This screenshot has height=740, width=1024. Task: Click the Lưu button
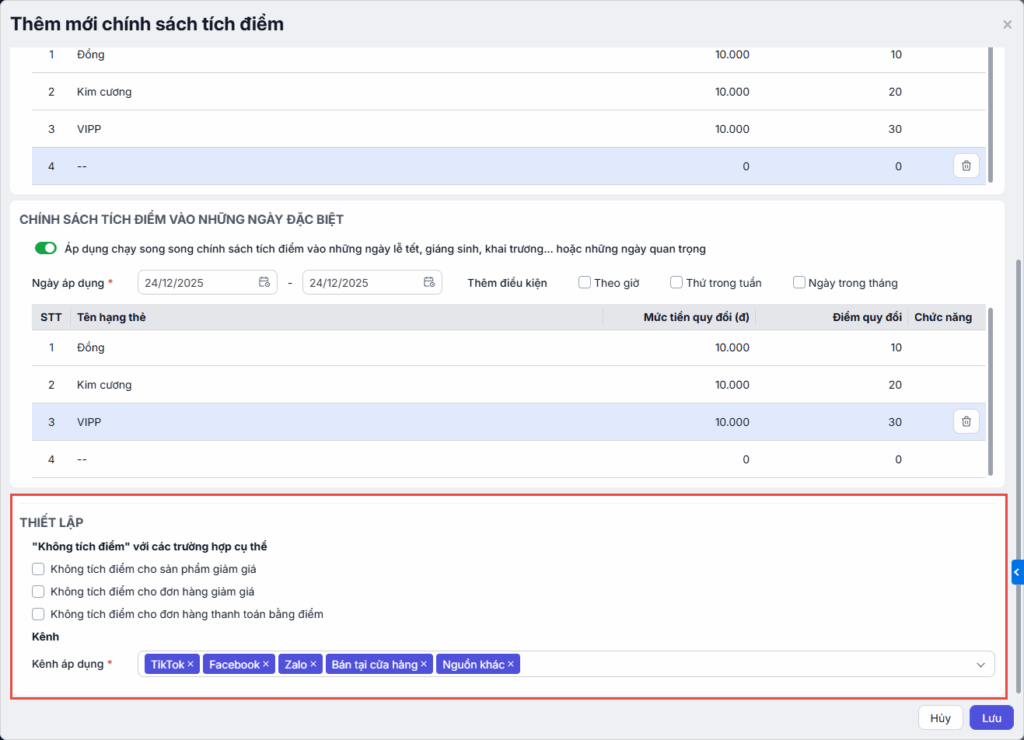tap(991, 718)
